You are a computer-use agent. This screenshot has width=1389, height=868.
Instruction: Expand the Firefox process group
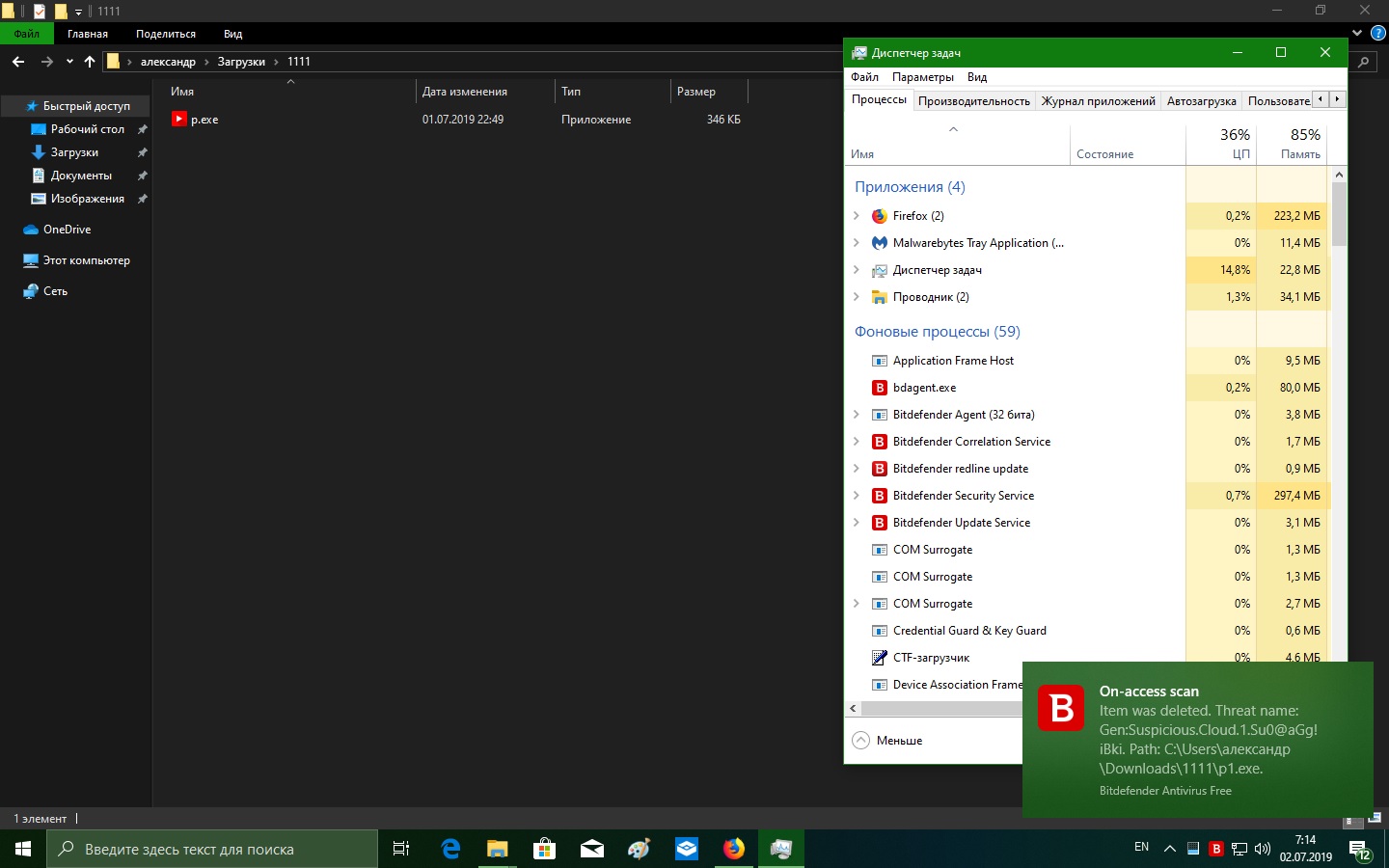[x=857, y=216]
